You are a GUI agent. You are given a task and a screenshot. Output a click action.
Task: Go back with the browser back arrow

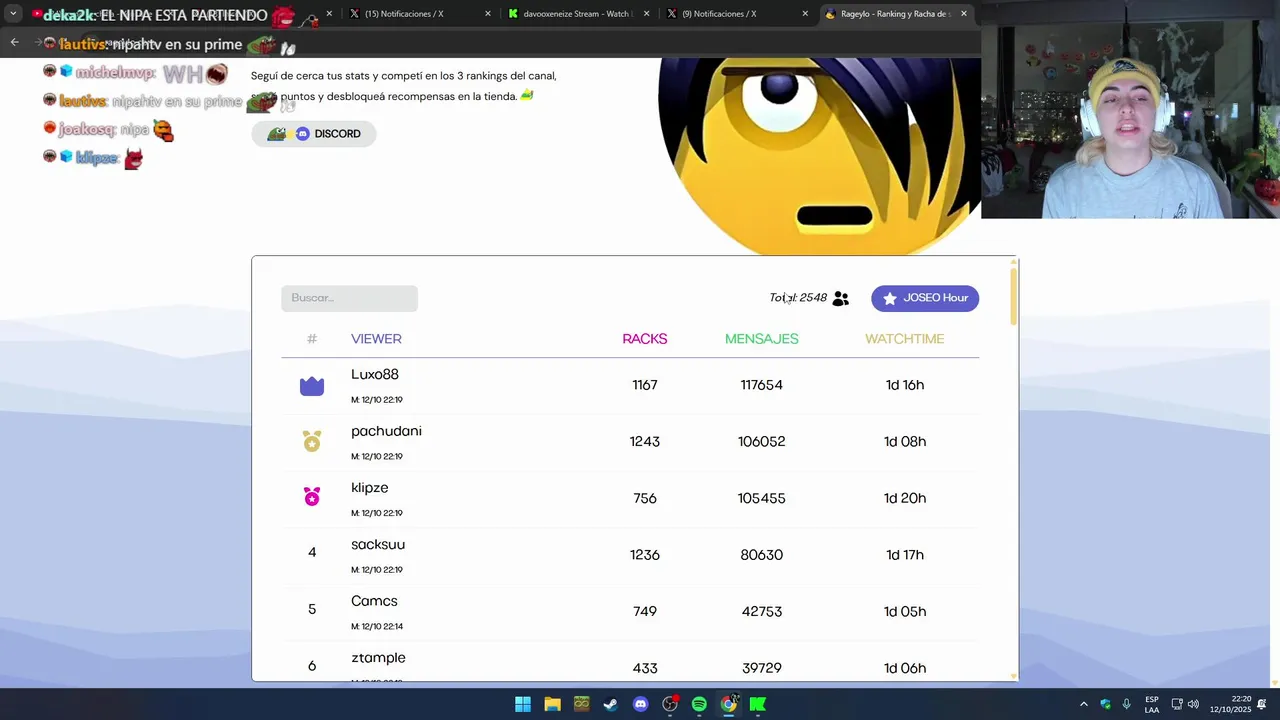point(14,42)
